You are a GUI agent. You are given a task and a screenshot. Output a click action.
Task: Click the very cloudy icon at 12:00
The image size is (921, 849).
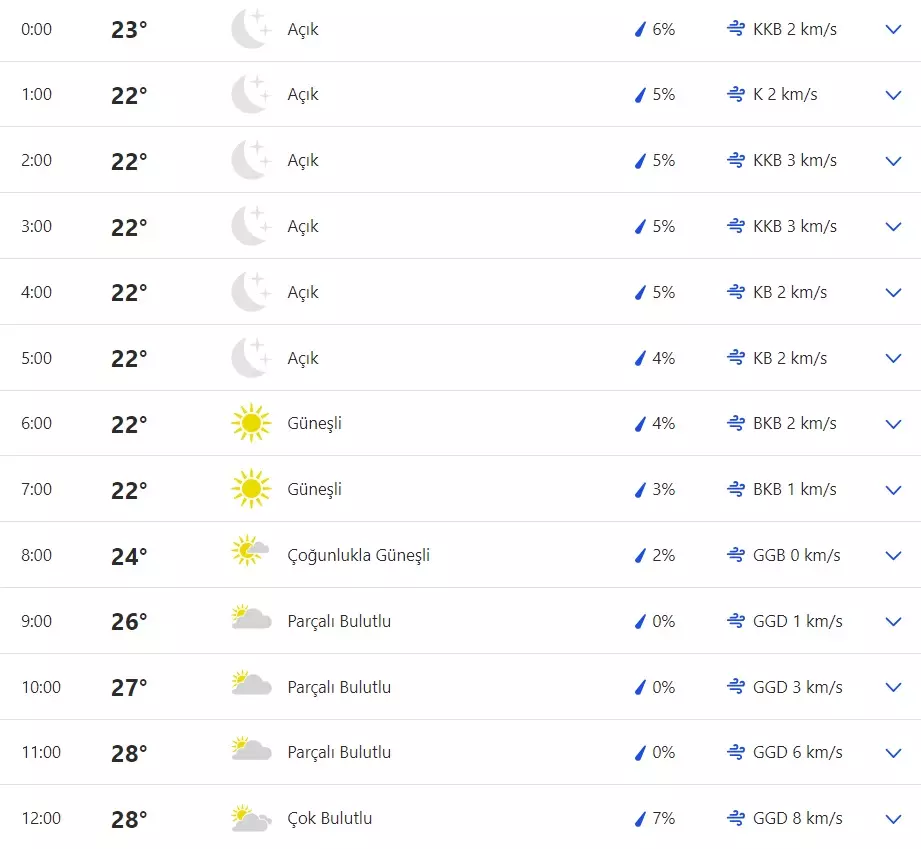tap(250, 818)
